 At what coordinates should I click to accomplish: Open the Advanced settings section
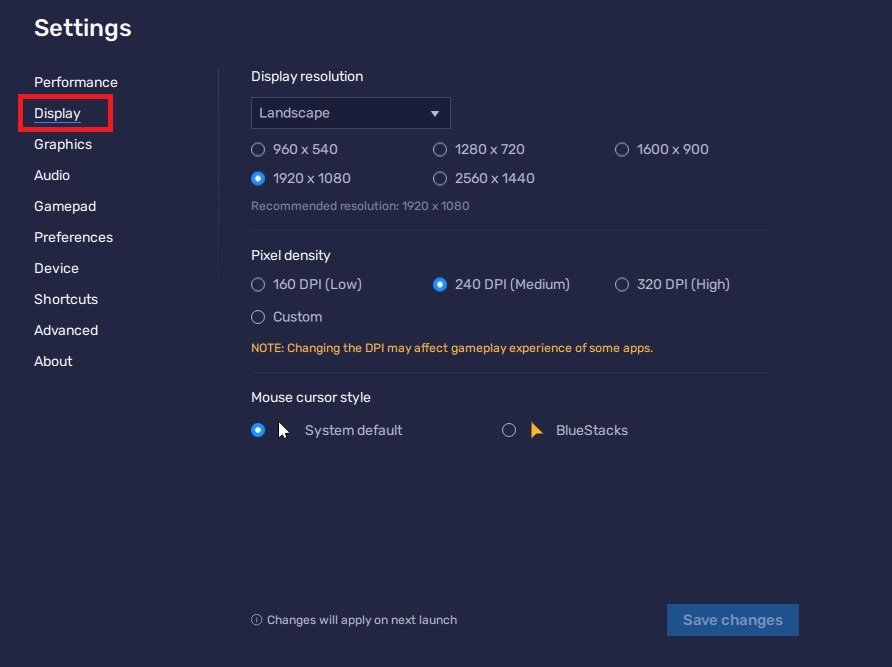[66, 330]
